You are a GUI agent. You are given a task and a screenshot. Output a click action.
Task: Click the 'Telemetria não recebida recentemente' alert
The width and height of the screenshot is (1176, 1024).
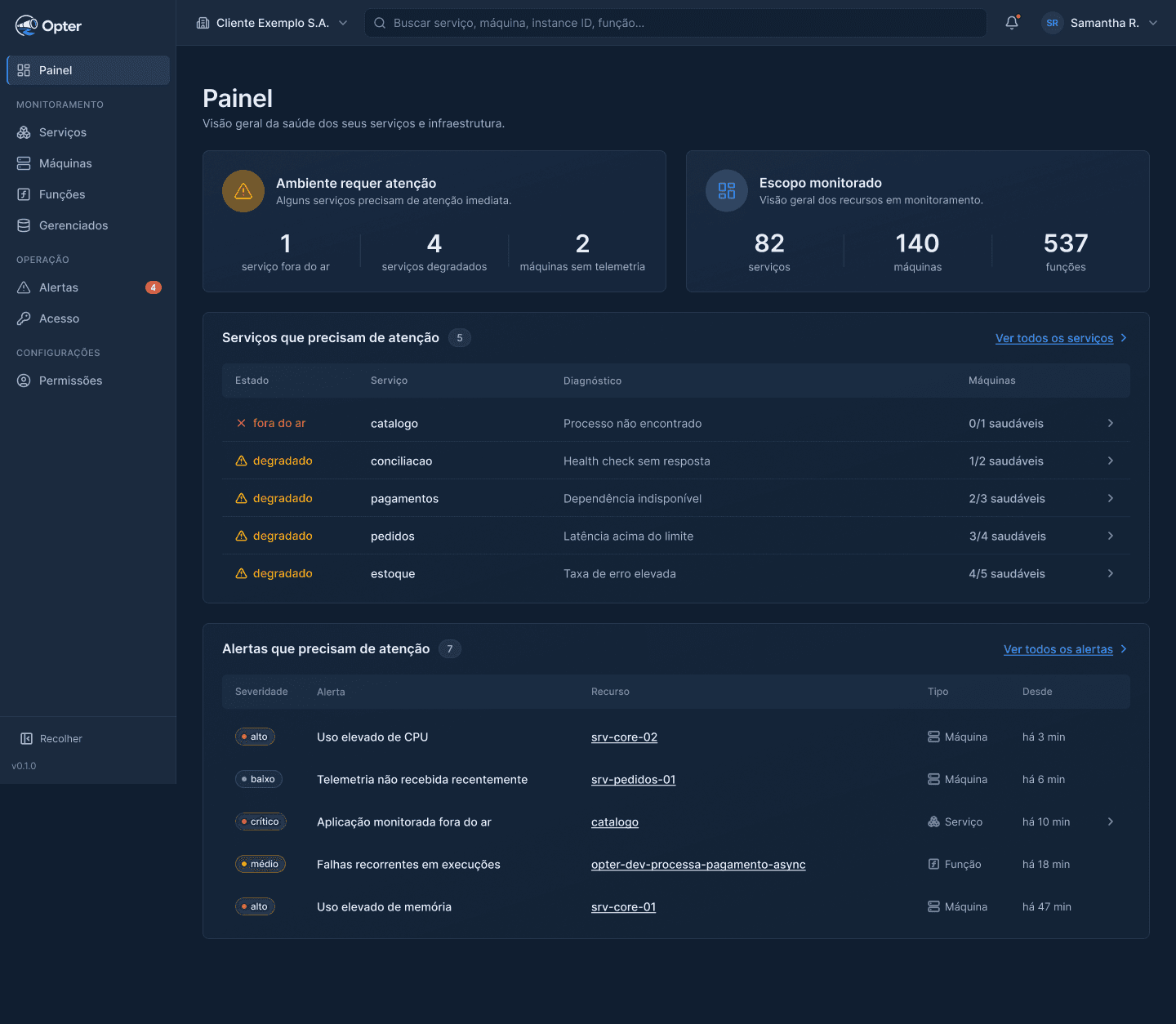[x=422, y=779]
